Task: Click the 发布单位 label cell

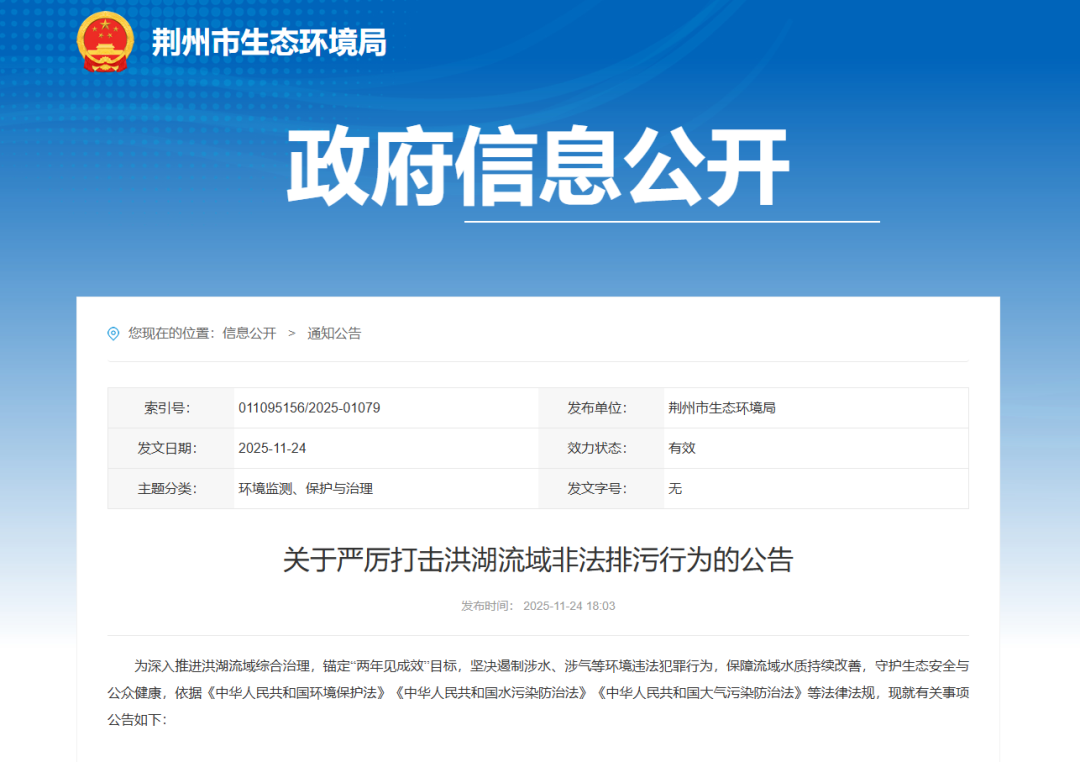Action: (x=601, y=408)
